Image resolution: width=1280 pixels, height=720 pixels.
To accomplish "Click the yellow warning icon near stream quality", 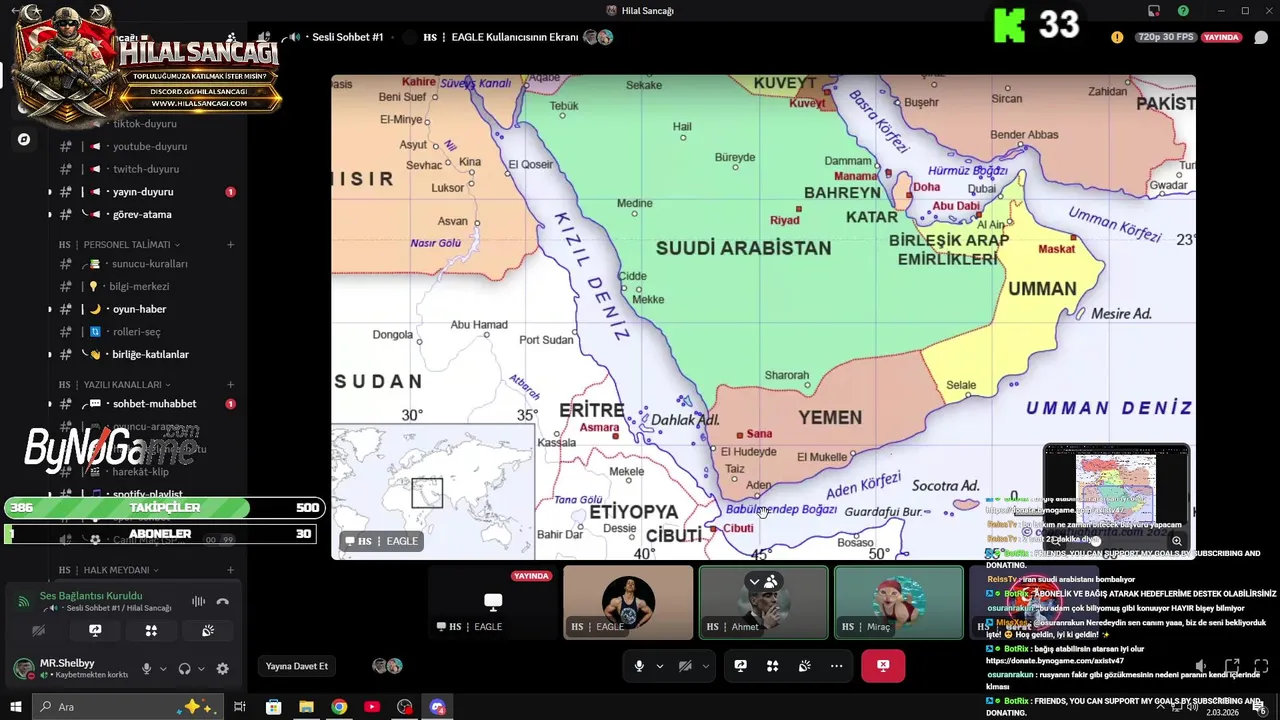I will 1117,37.
